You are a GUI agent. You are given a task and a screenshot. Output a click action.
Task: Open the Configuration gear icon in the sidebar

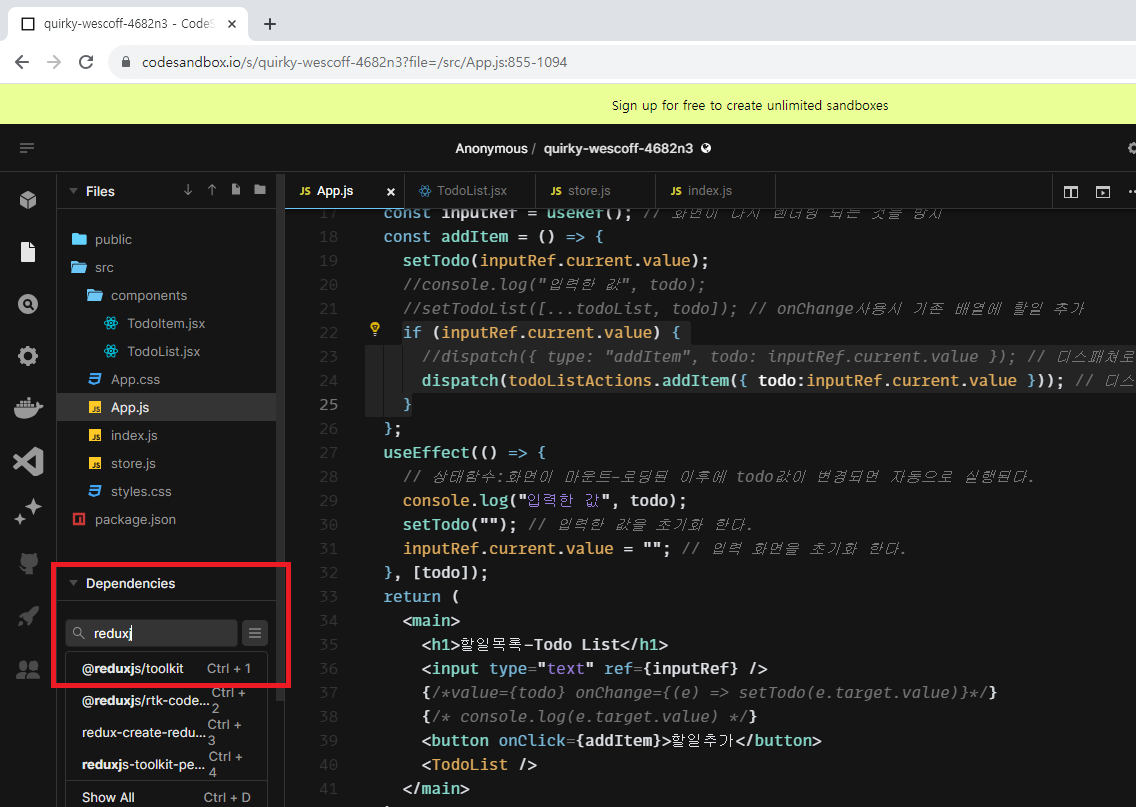point(28,356)
